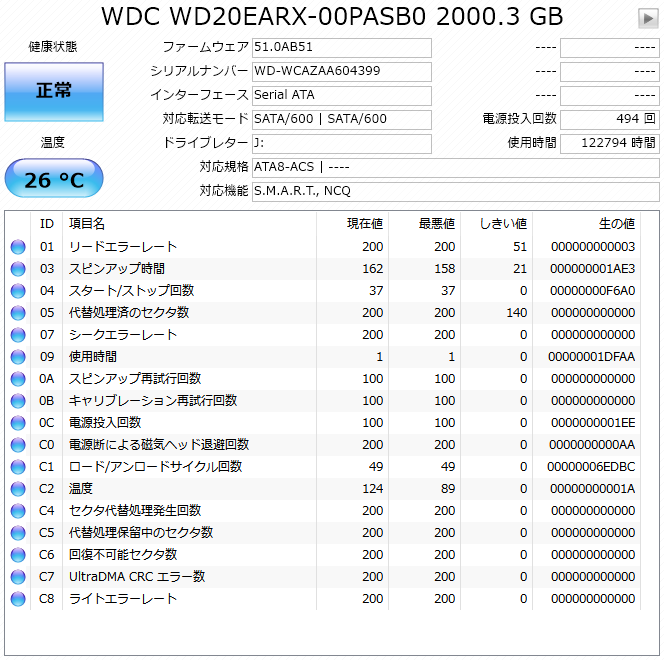Viewport: 664px width, 660px height.
Task: Select the status icon next to 温度 row
Action: [x=18, y=489]
